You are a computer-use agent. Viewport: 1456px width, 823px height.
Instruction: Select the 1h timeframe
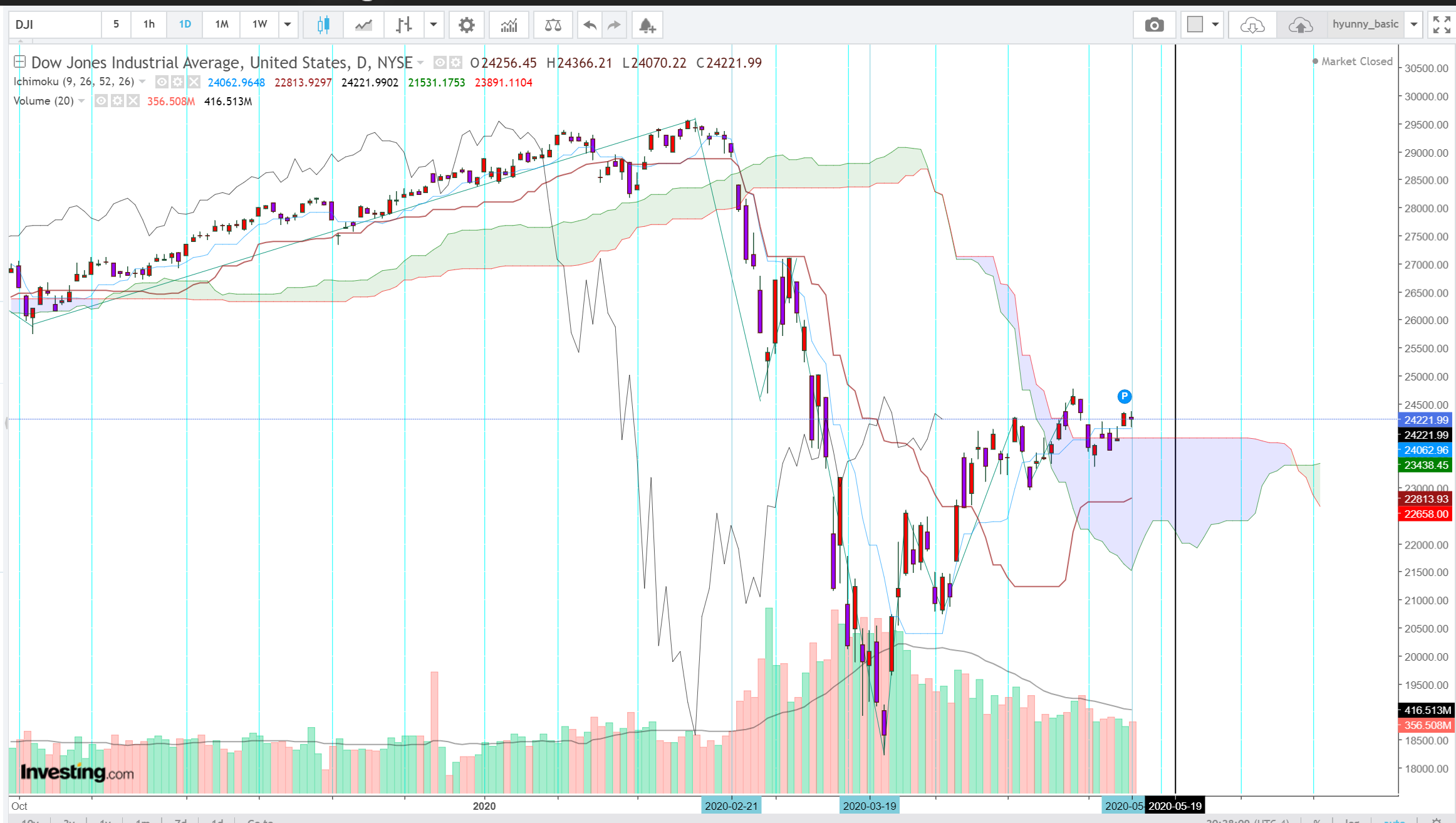click(149, 24)
